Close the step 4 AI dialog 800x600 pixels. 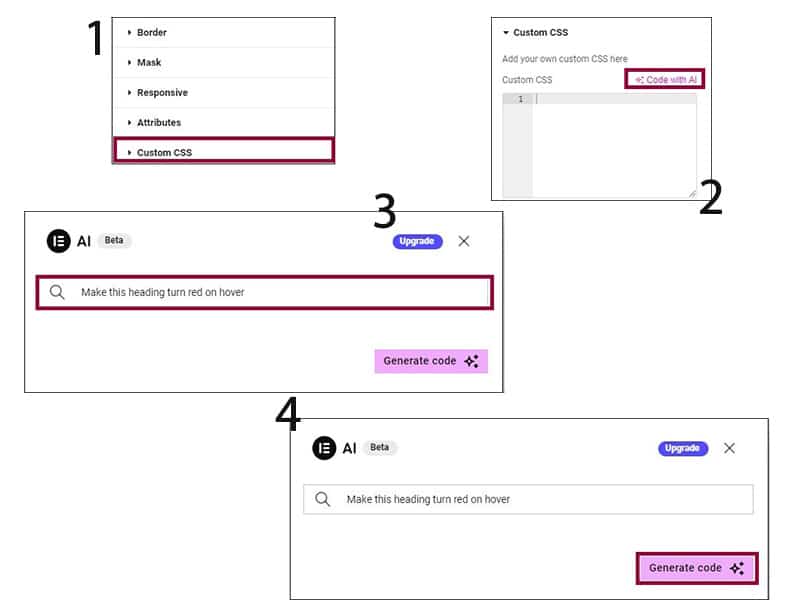[730, 448]
